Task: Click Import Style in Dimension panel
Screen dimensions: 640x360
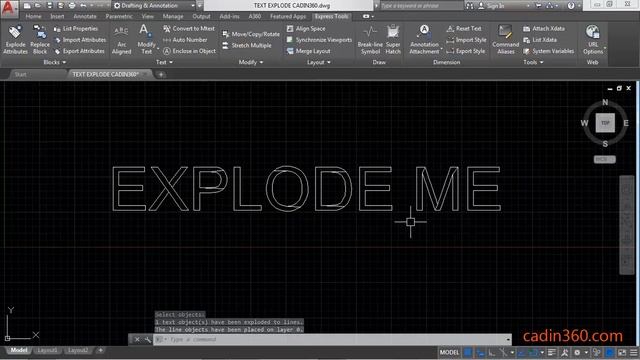Action: pos(466,40)
